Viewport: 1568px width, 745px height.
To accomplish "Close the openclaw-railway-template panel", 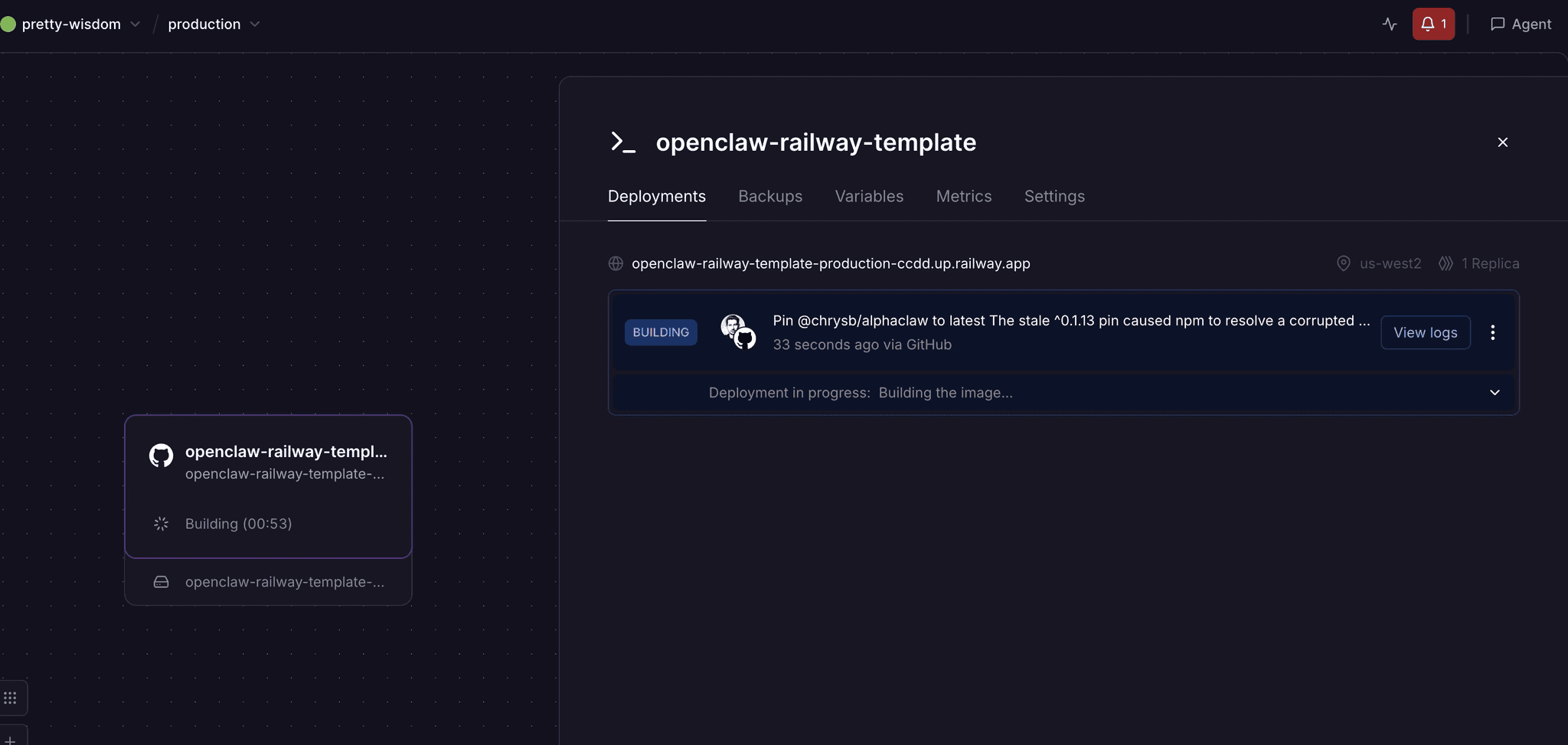I will coord(1502,142).
